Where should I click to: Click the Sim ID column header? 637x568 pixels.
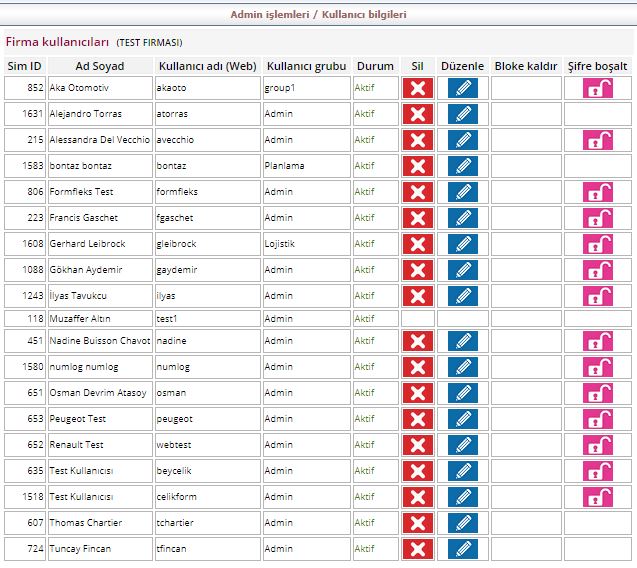(24, 66)
